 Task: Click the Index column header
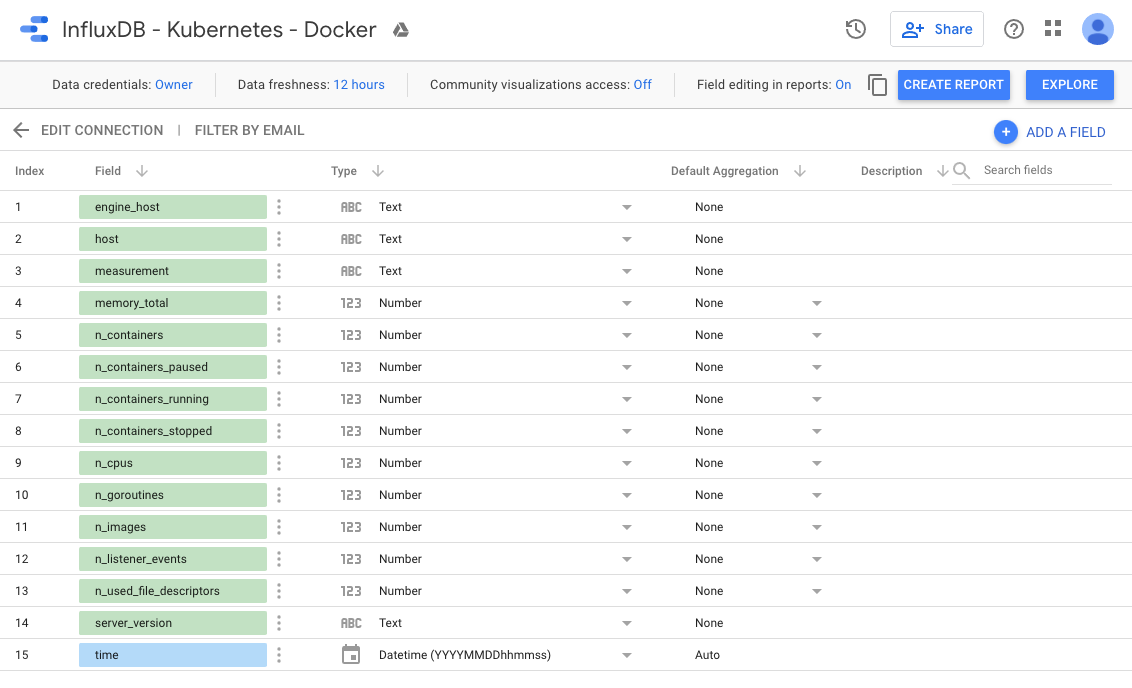coord(30,171)
